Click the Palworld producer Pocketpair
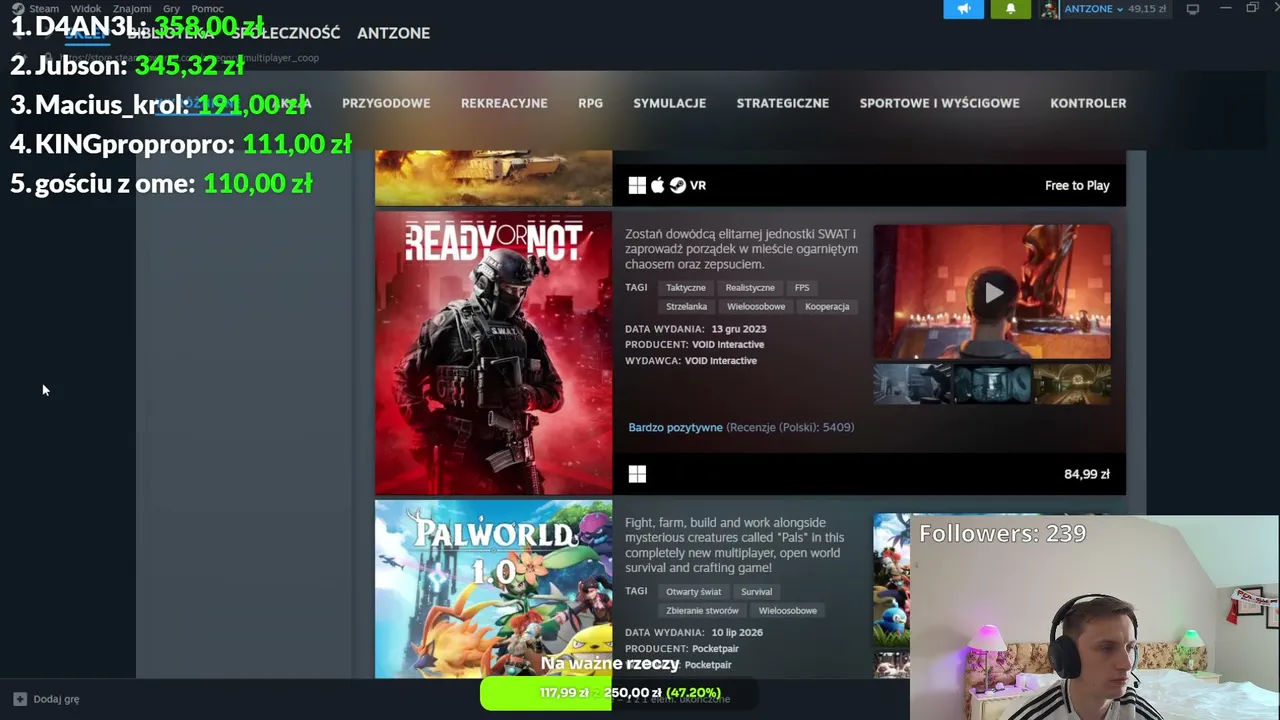1280x720 pixels. click(x=715, y=649)
